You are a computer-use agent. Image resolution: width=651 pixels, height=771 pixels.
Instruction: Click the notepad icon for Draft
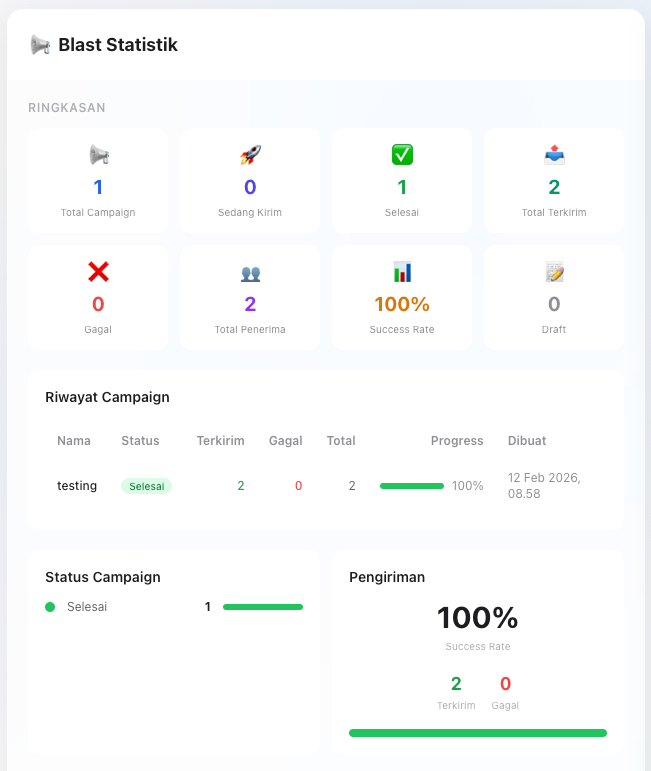point(554,272)
